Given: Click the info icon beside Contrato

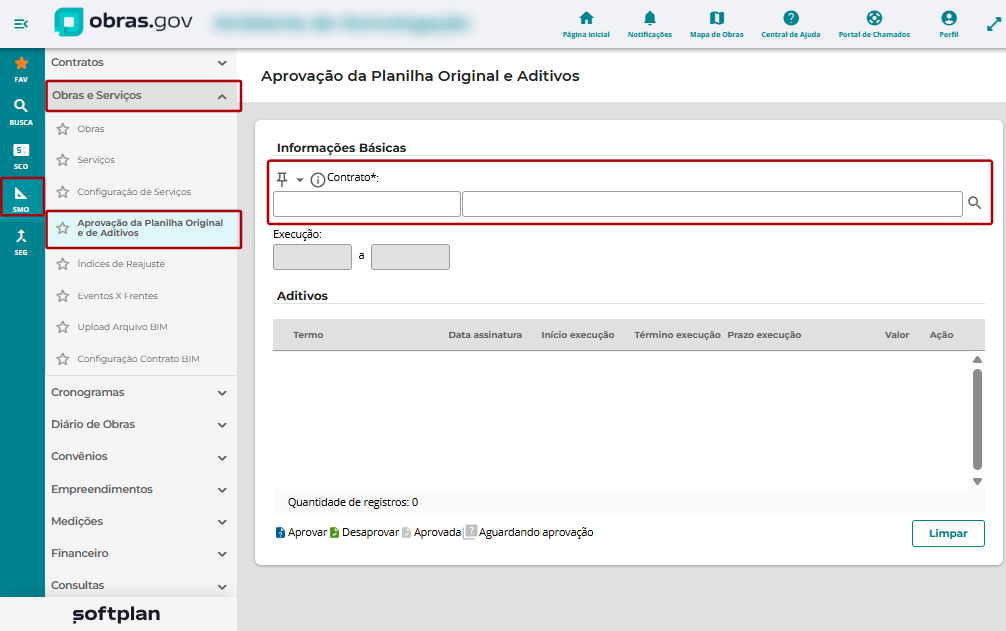Looking at the screenshot, I should tap(318, 180).
